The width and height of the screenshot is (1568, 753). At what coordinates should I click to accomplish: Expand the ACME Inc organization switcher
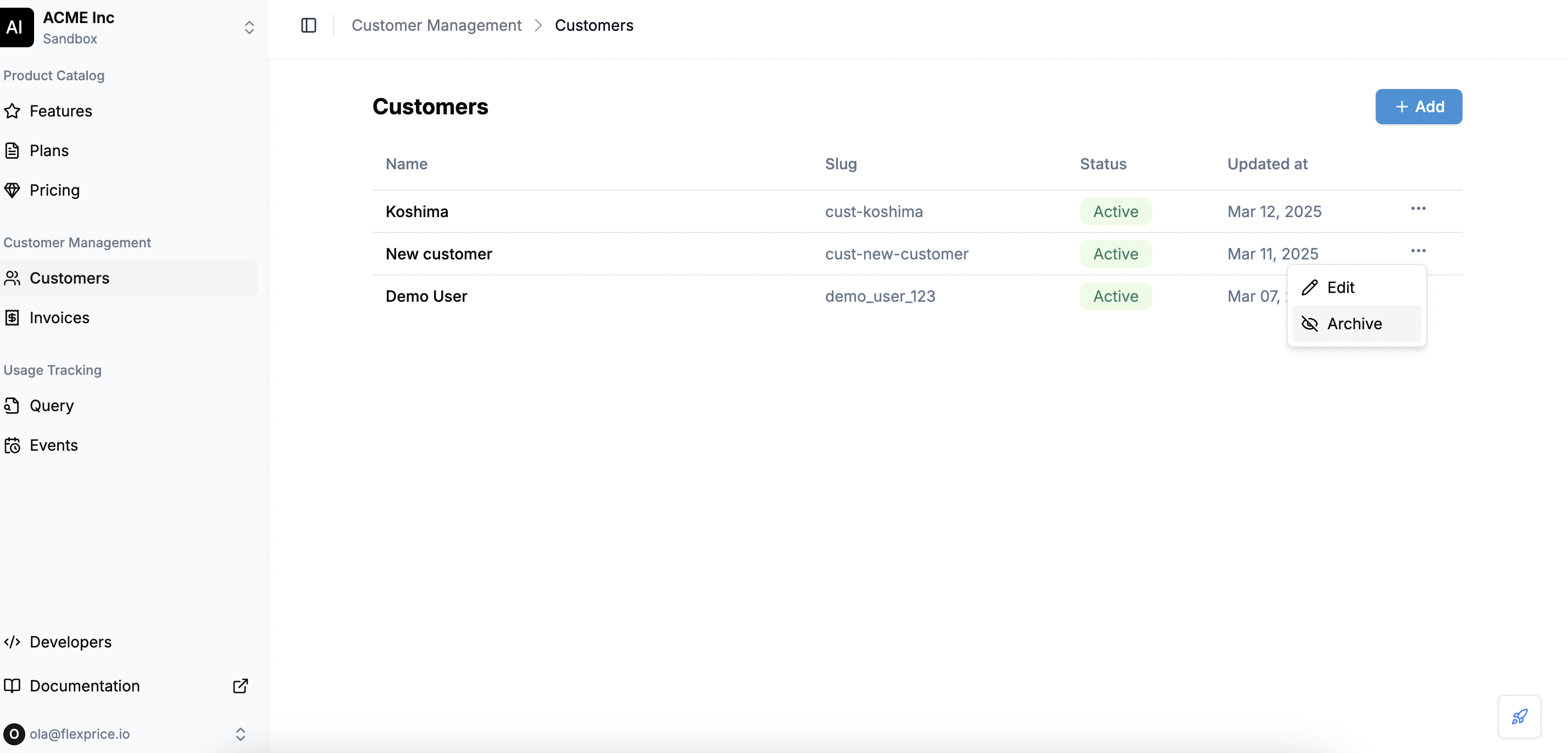pos(249,27)
